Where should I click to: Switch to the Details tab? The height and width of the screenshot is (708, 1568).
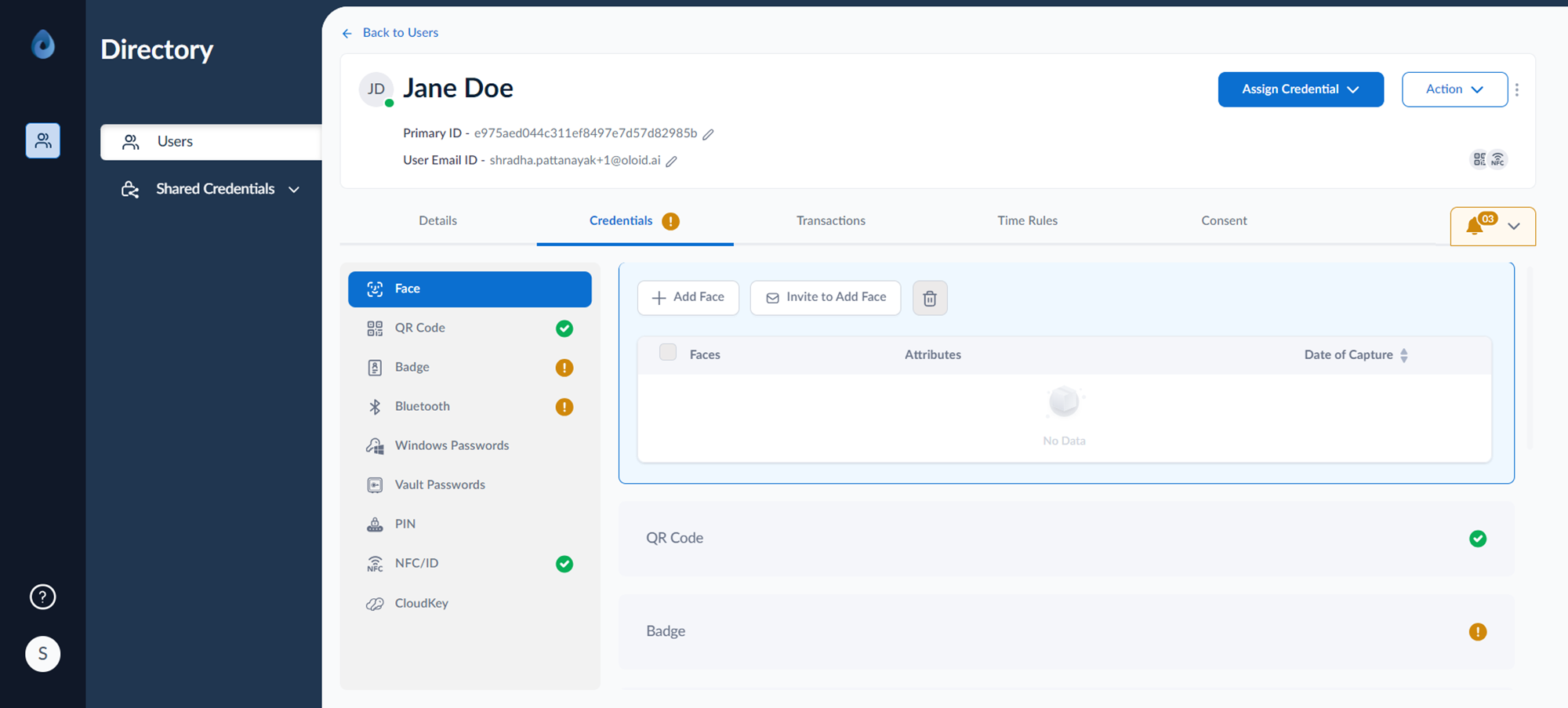pyautogui.click(x=437, y=221)
